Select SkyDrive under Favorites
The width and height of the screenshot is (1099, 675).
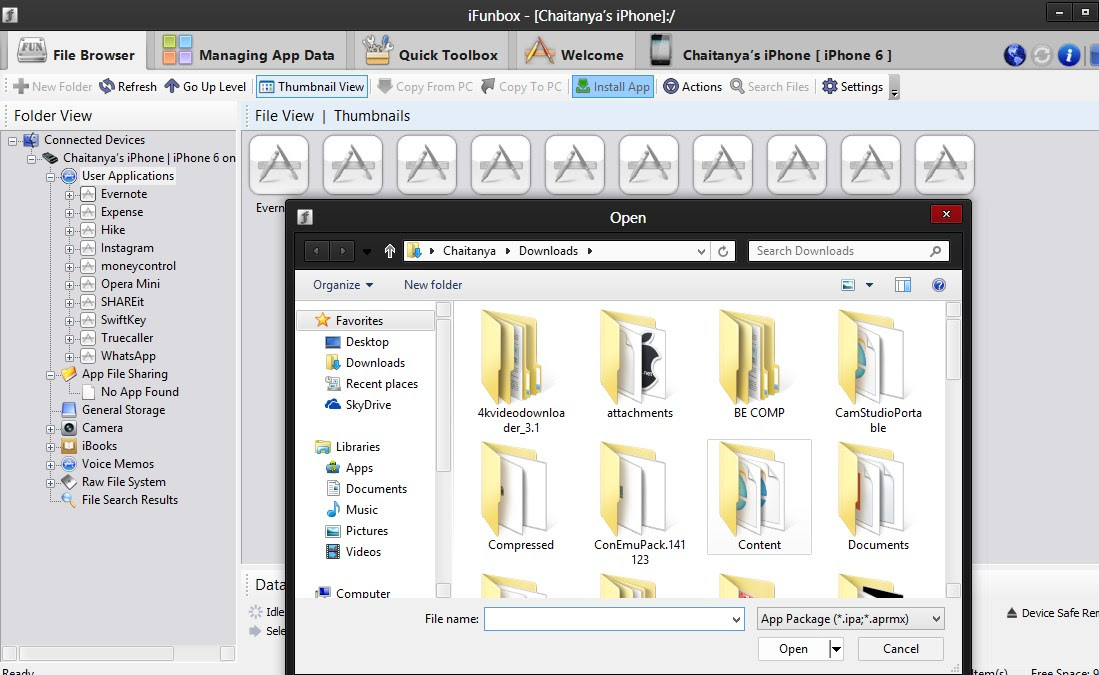[368, 404]
